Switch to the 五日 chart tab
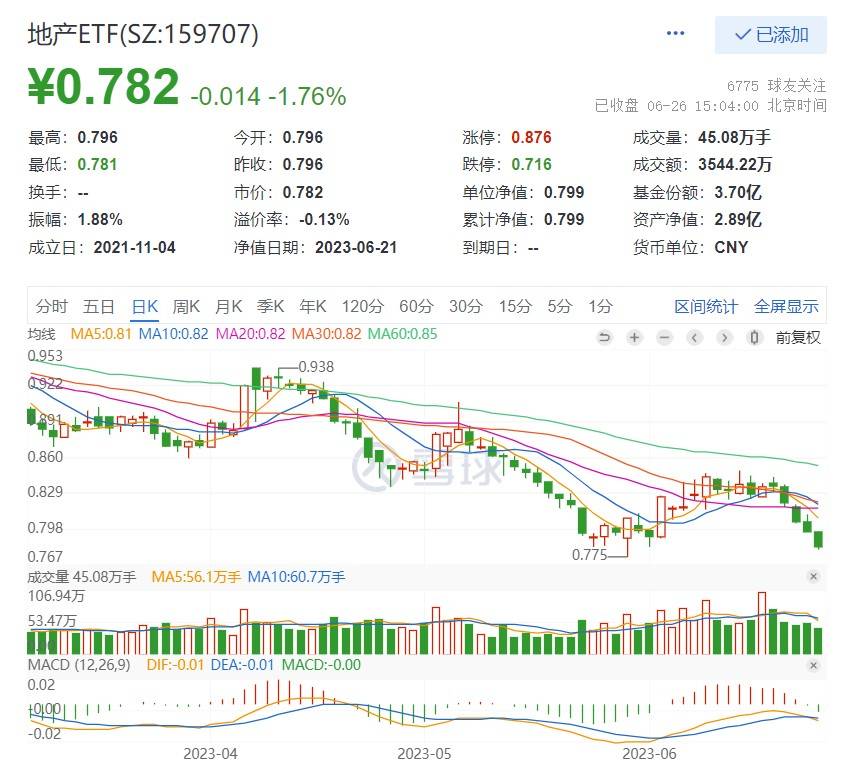The width and height of the screenshot is (856, 775). (x=99, y=306)
